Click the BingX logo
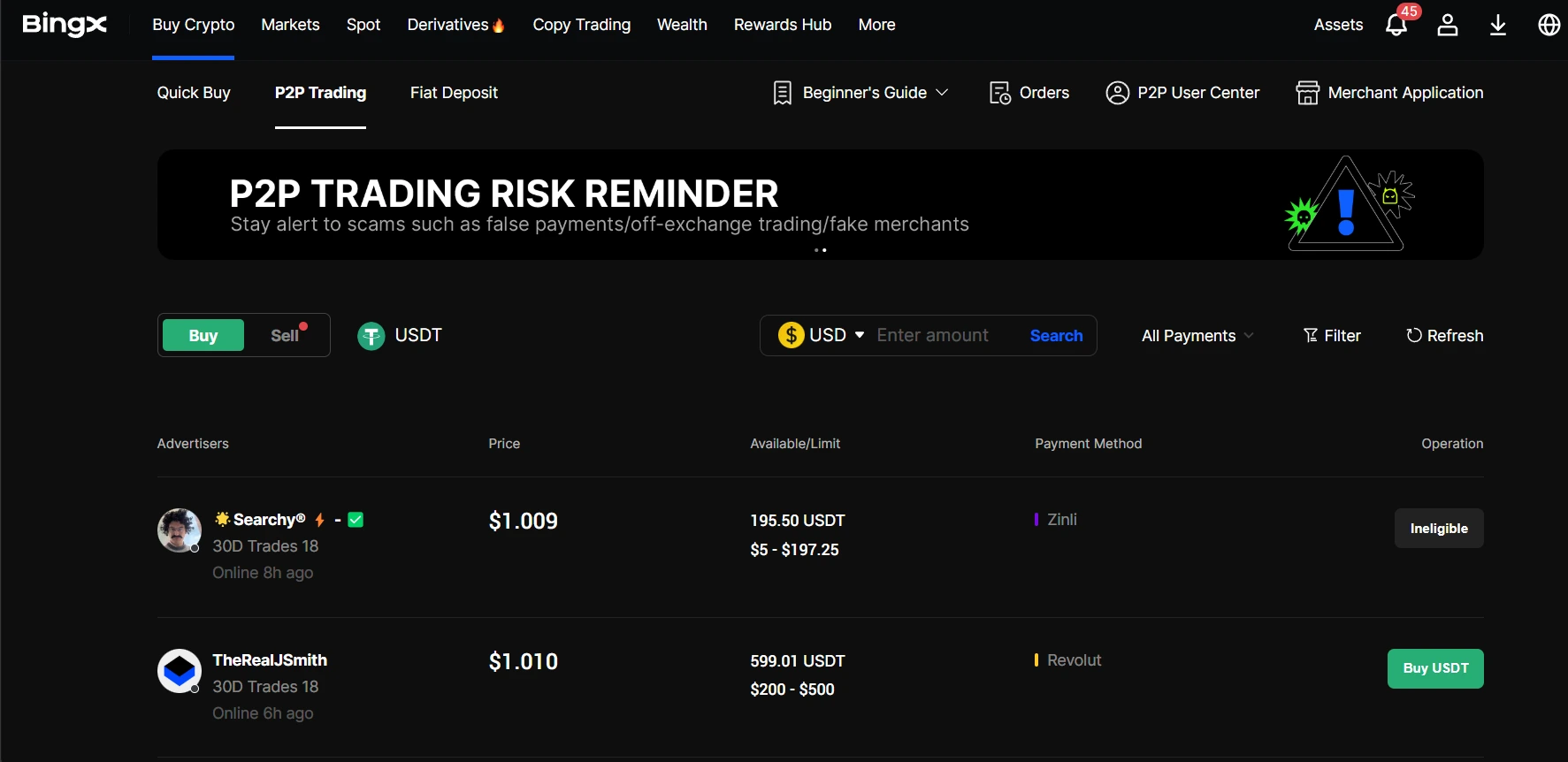 (x=65, y=25)
